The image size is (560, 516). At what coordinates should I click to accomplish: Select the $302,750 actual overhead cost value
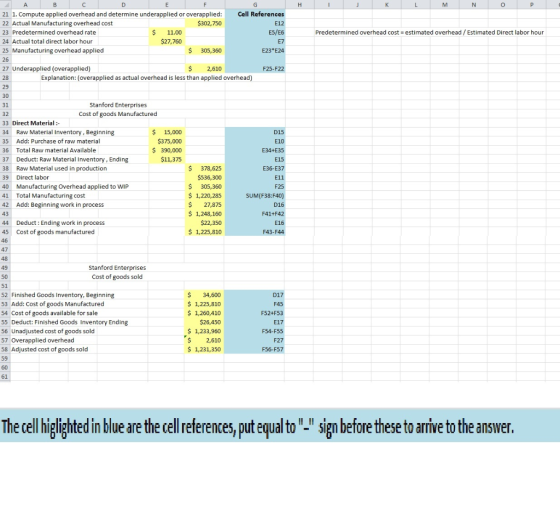click(205, 23)
